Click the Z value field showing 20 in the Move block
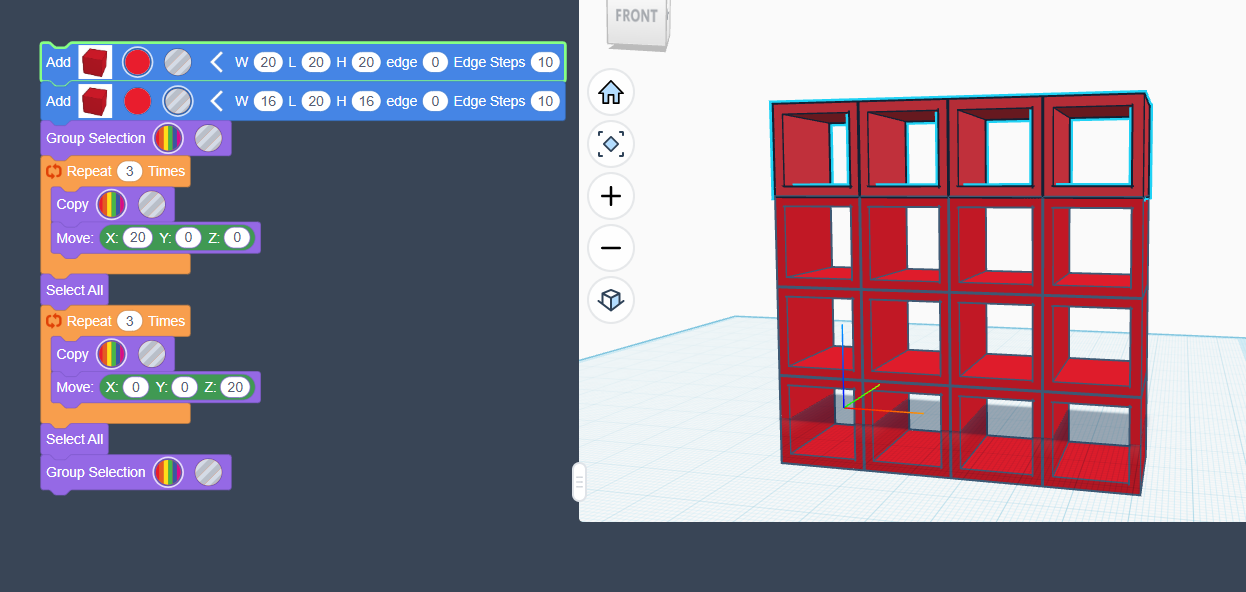 point(236,387)
